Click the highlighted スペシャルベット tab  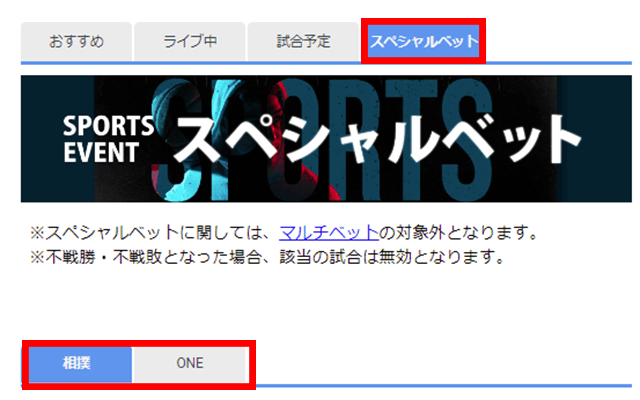tap(424, 41)
